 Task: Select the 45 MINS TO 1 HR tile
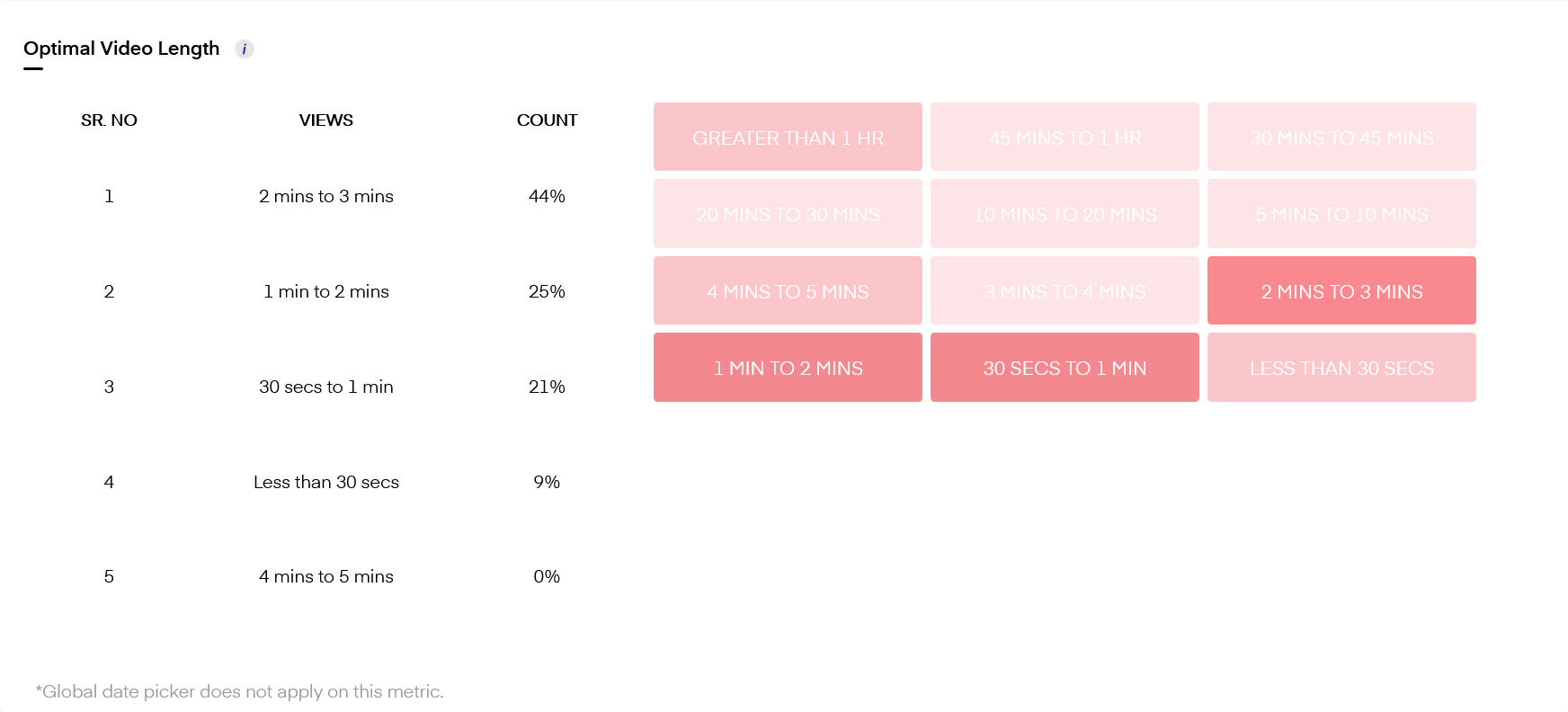(1065, 137)
